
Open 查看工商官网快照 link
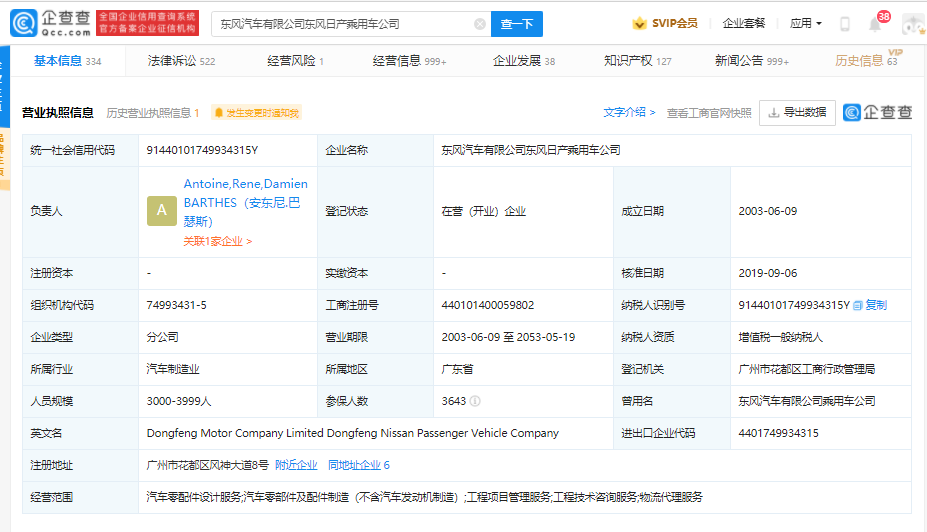tap(709, 113)
